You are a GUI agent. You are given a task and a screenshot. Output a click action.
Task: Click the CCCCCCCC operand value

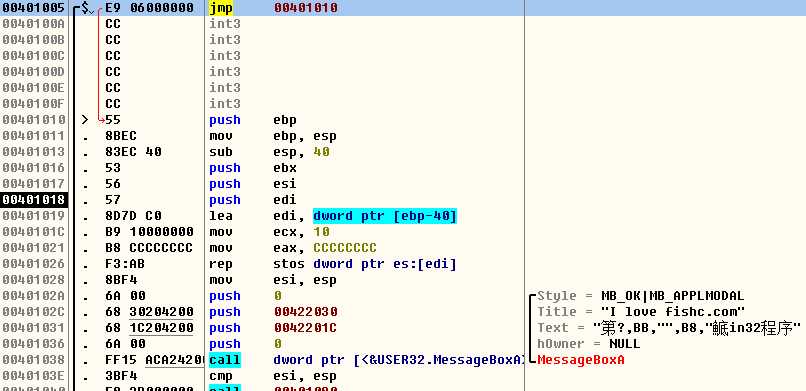point(345,248)
